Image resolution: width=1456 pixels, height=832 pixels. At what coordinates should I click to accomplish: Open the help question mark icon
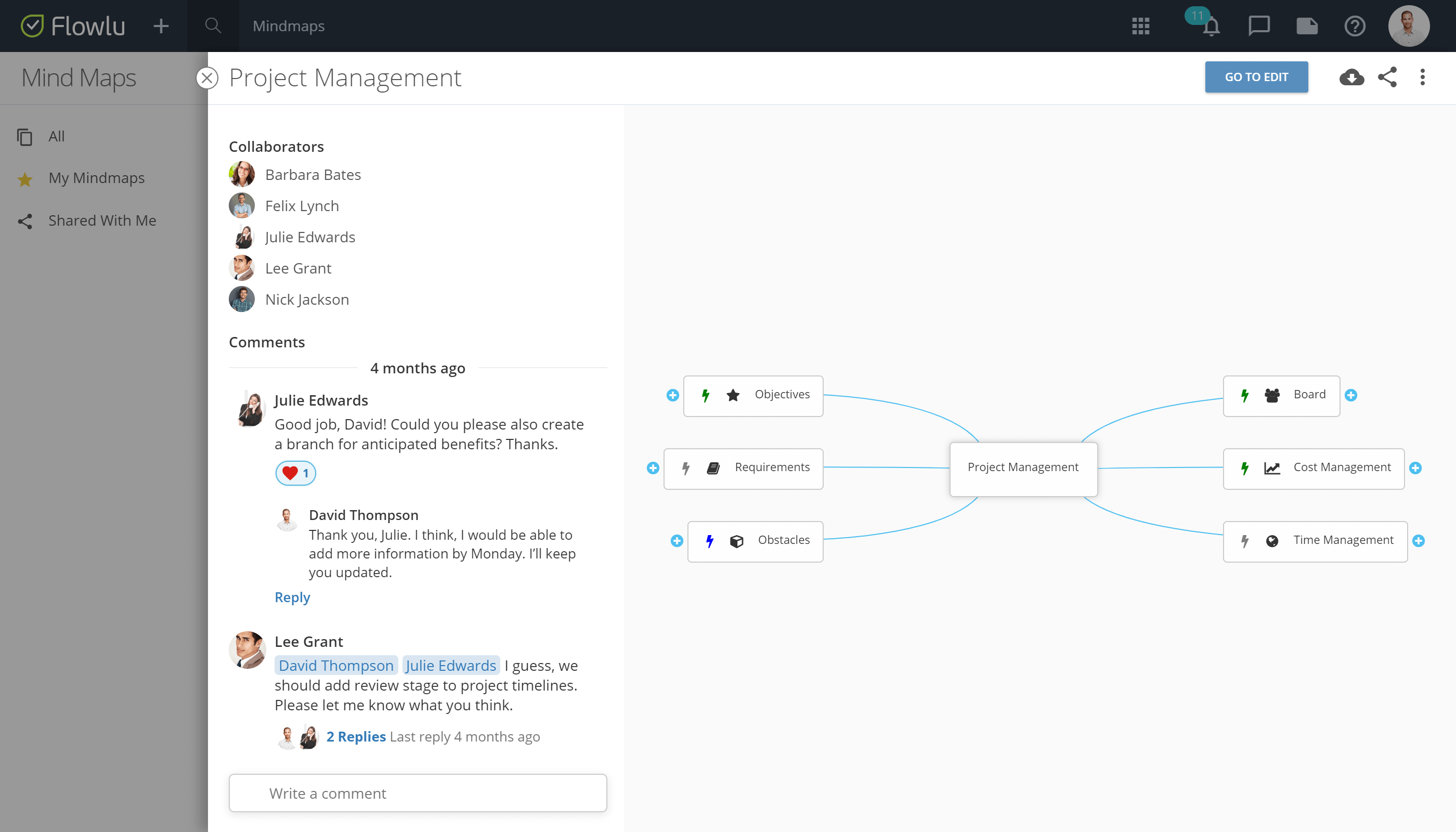pyautogui.click(x=1354, y=27)
